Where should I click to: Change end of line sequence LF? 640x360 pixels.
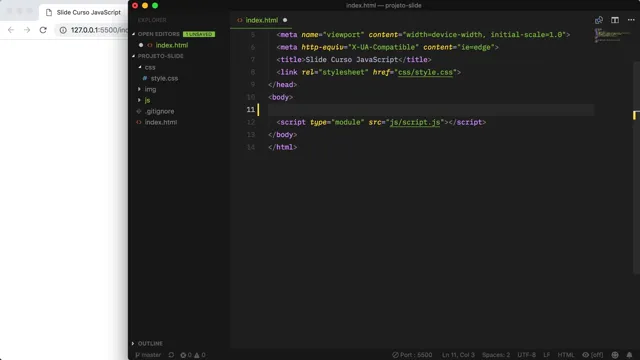pyautogui.click(x=547, y=355)
